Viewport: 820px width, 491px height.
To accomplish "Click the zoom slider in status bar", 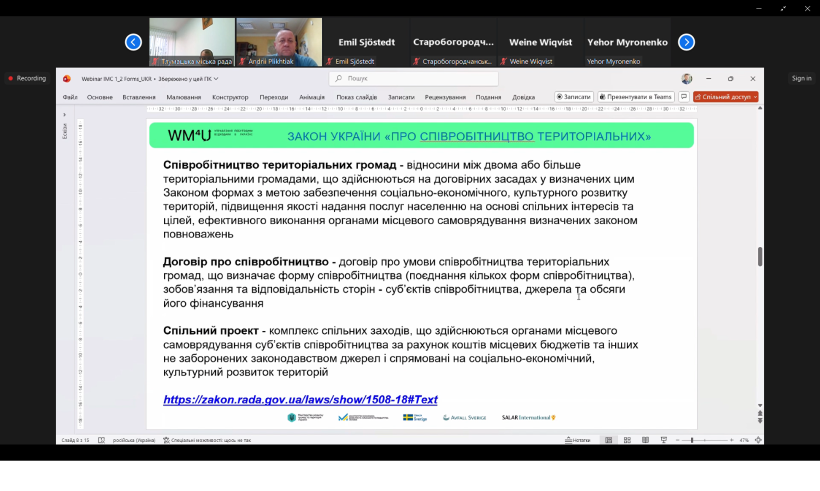I will 692,440.
